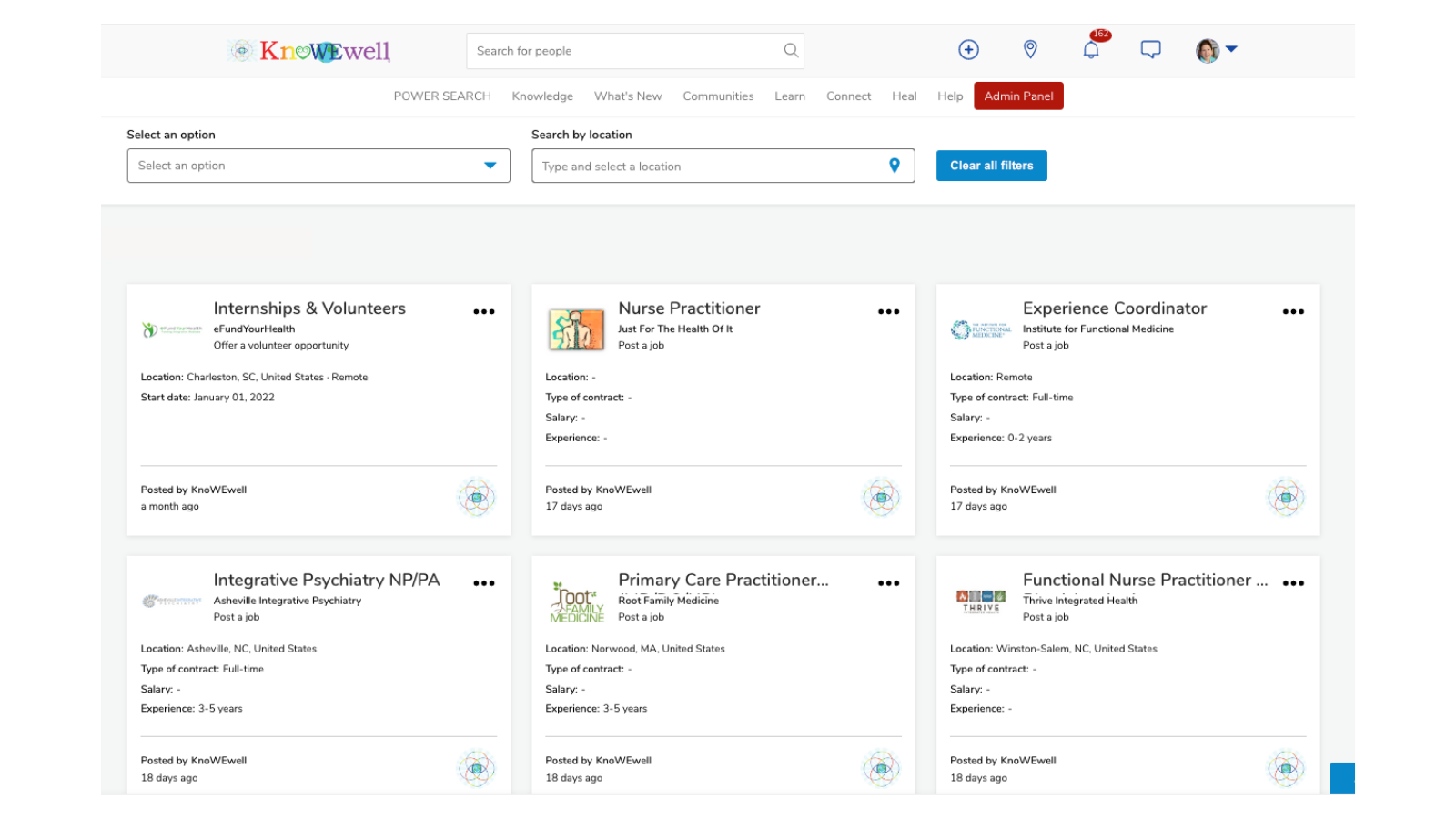Open POWER SEARCH menu item
The width and height of the screenshot is (1456, 819).
[442, 96]
